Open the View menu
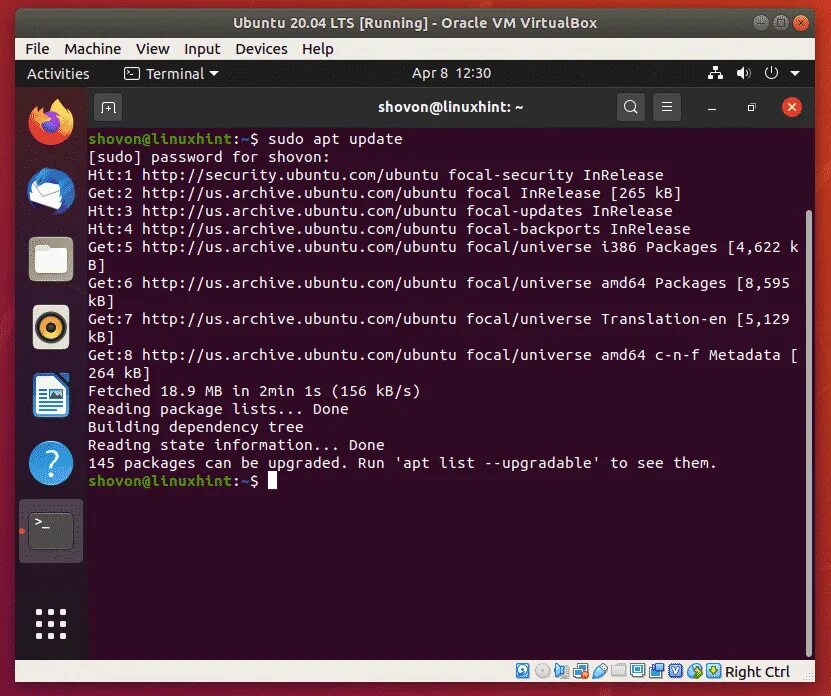The width and height of the screenshot is (831, 696). click(x=153, y=49)
